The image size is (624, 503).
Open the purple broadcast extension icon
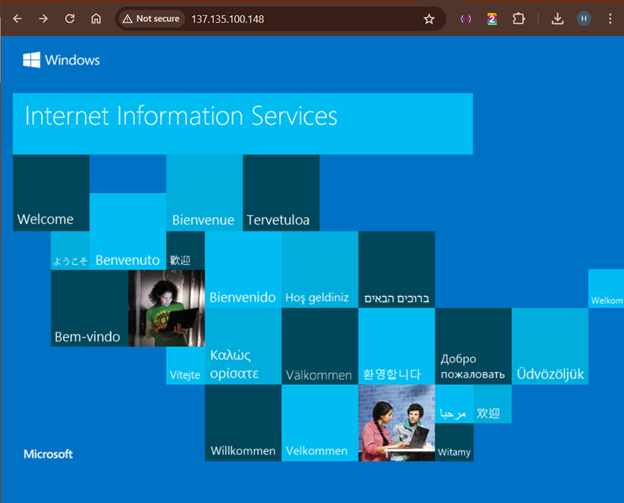466,19
